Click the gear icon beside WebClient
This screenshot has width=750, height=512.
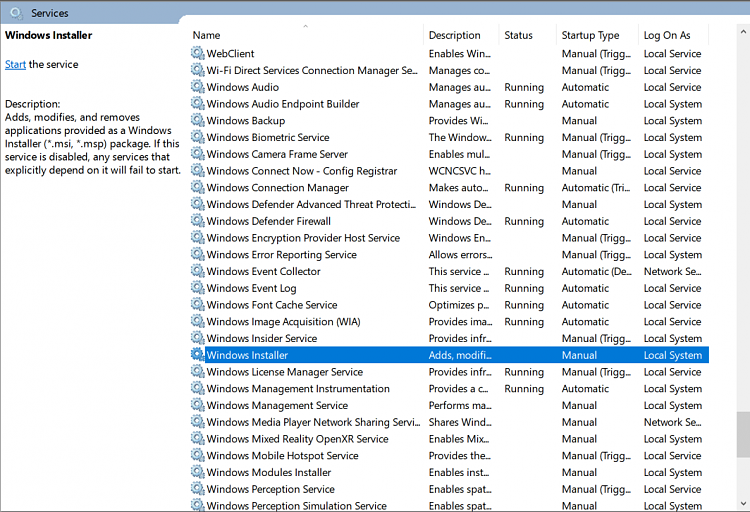[x=198, y=53]
